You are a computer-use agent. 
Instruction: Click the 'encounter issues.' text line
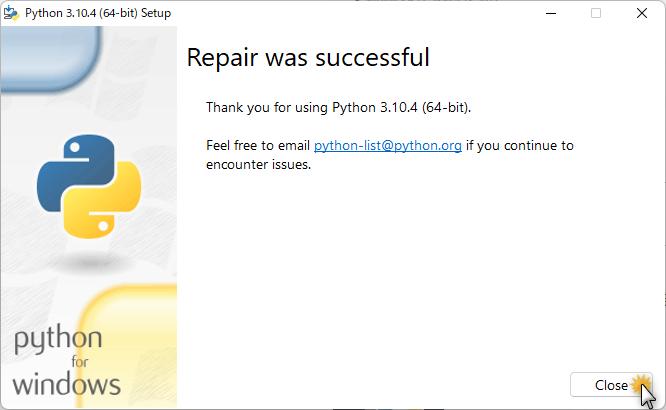point(258,164)
